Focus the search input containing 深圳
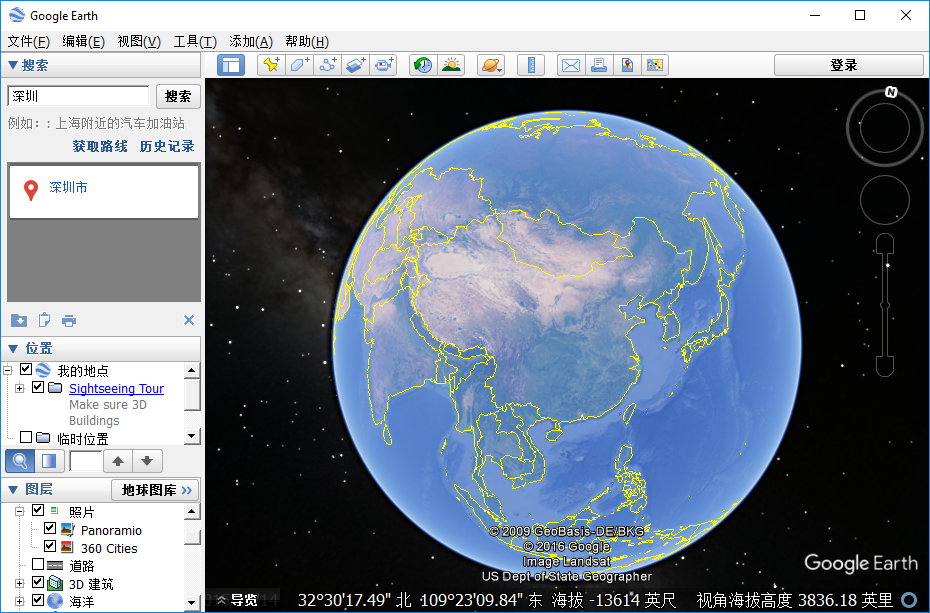 pyautogui.click(x=78, y=96)
